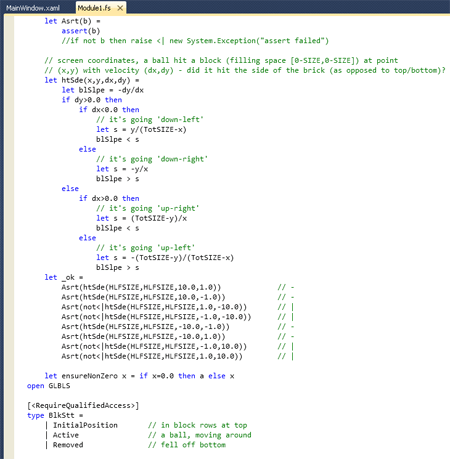Click the 'let s = -(TotSIZE-y)/(TotSIZE-x)' line

tap(165, 258)
